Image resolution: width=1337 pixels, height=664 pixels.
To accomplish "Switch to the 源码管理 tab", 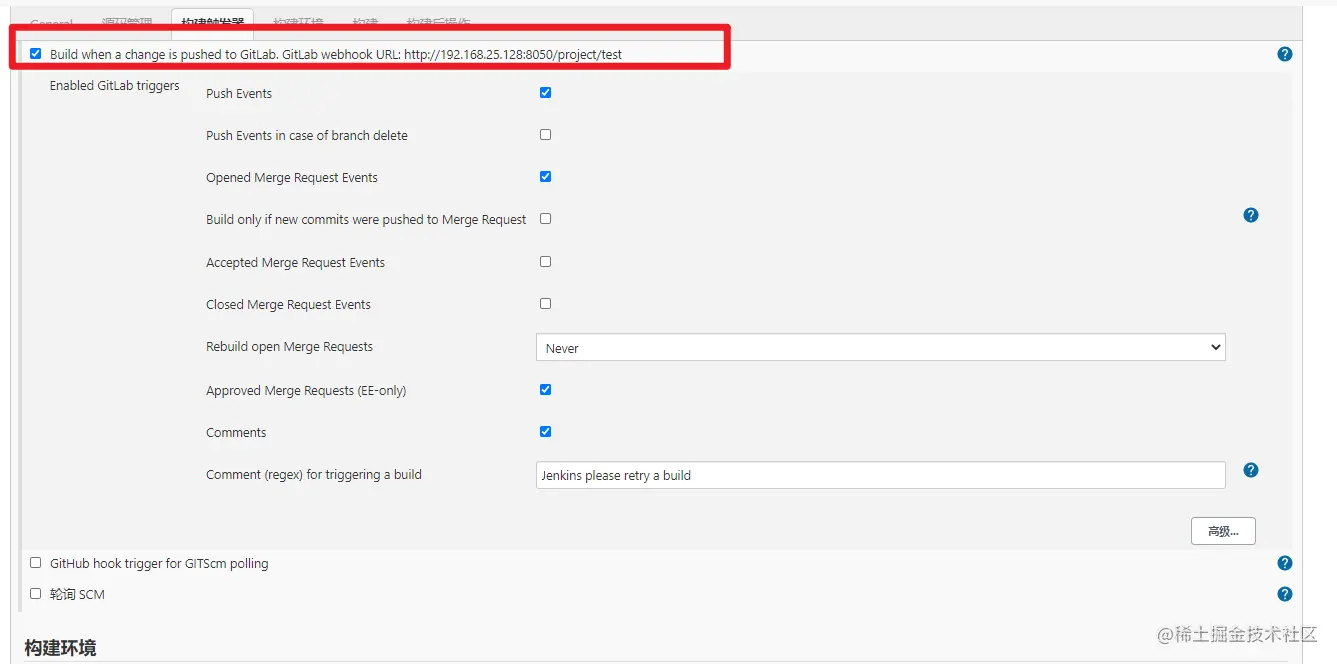I will (x=126, y=22).
